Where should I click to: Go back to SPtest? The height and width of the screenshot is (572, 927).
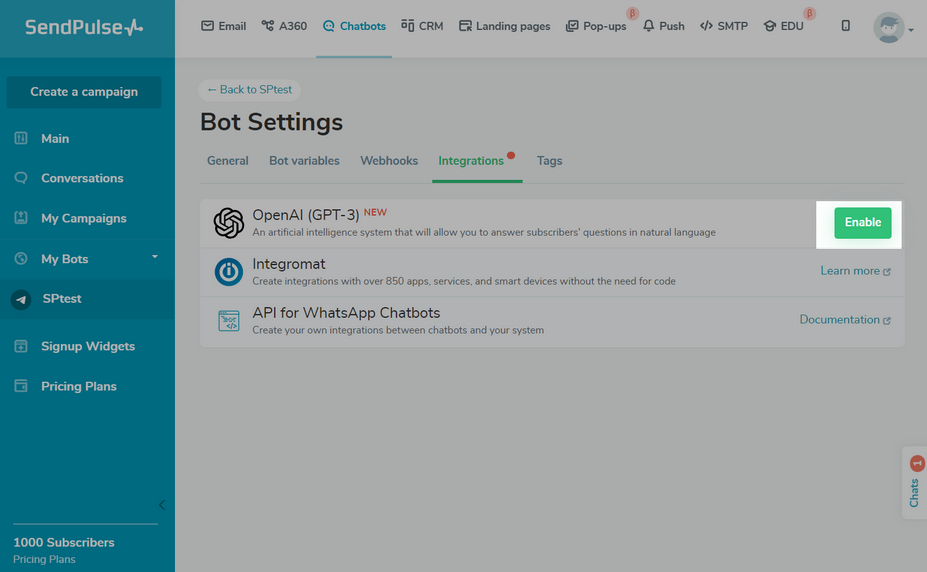[249, 90]
